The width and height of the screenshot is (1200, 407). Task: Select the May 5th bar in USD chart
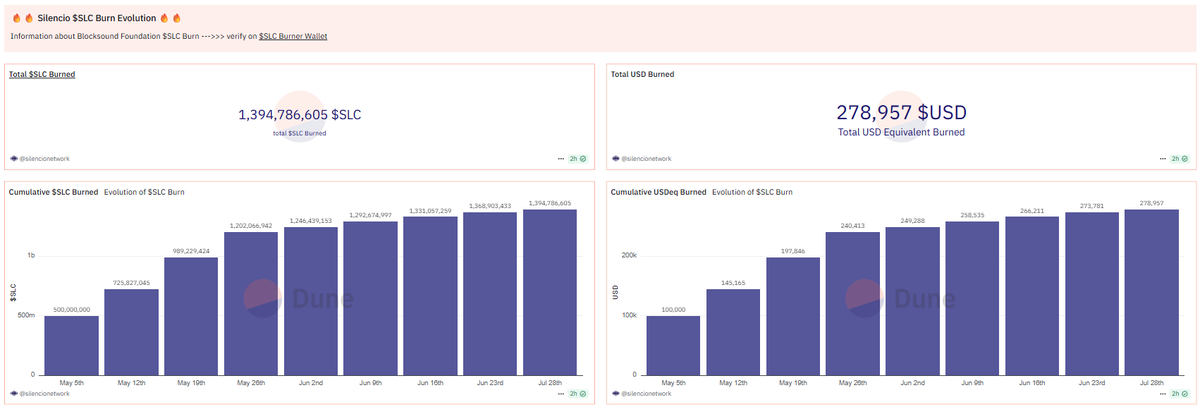(x=673, y=345)
